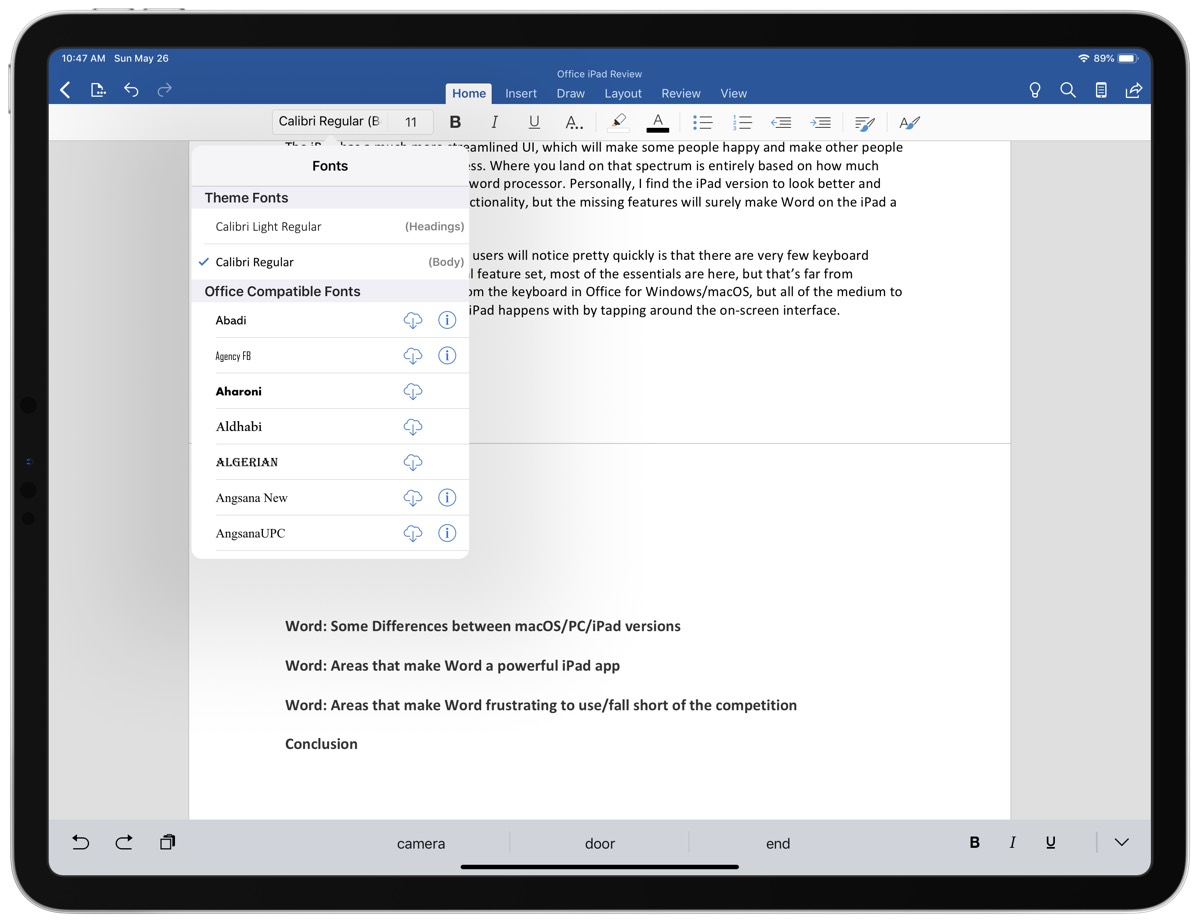Select Calibri Light Regular headings font

pyautogui.click(x=330, y=227)
